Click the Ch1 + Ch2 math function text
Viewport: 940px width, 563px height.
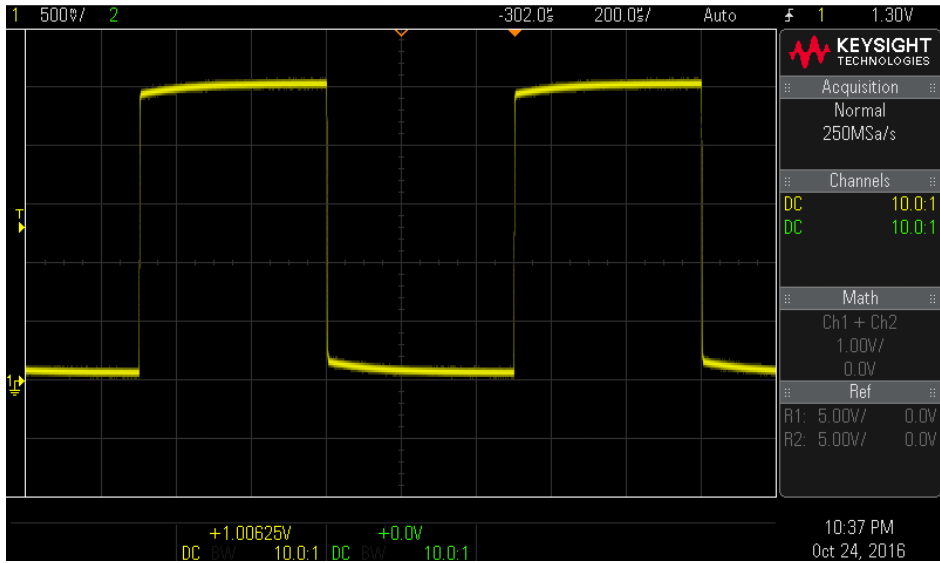click(860, 323)
